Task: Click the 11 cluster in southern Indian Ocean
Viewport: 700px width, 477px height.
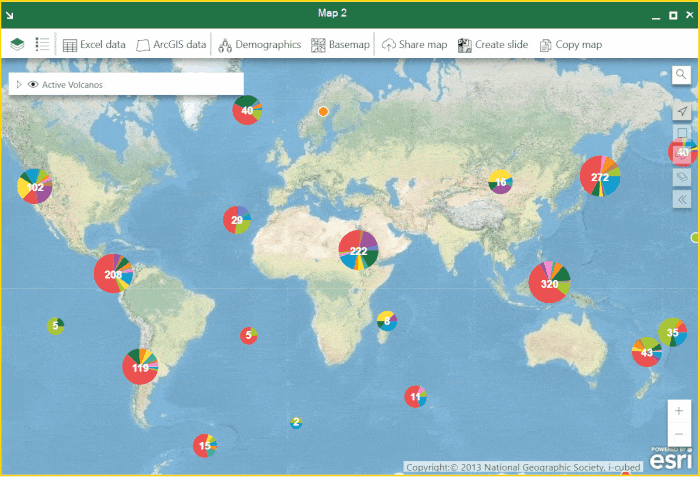Action: (x=416, y=397)
